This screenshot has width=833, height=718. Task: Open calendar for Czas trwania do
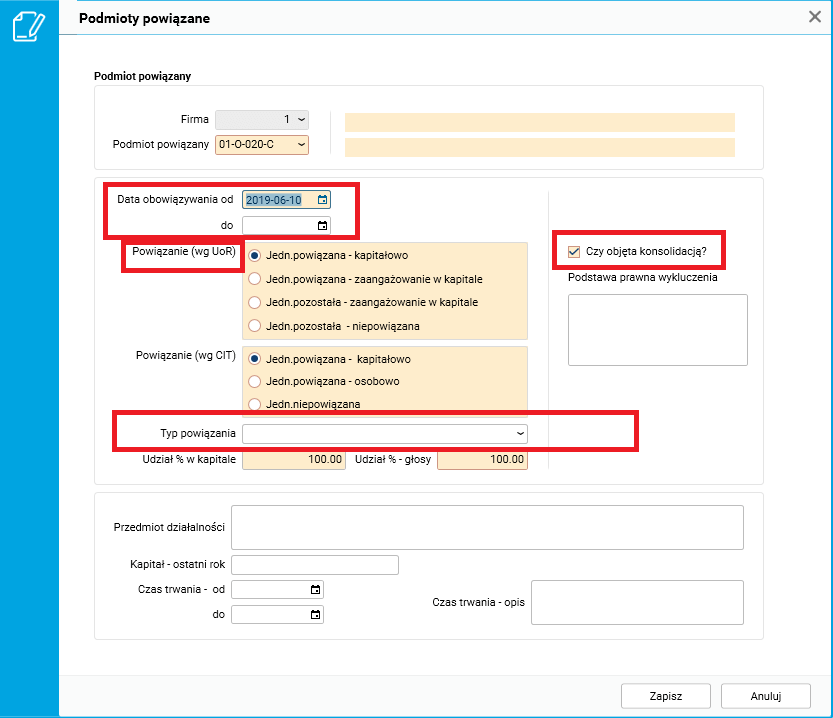pyautogui.click(x=316, y=615)
